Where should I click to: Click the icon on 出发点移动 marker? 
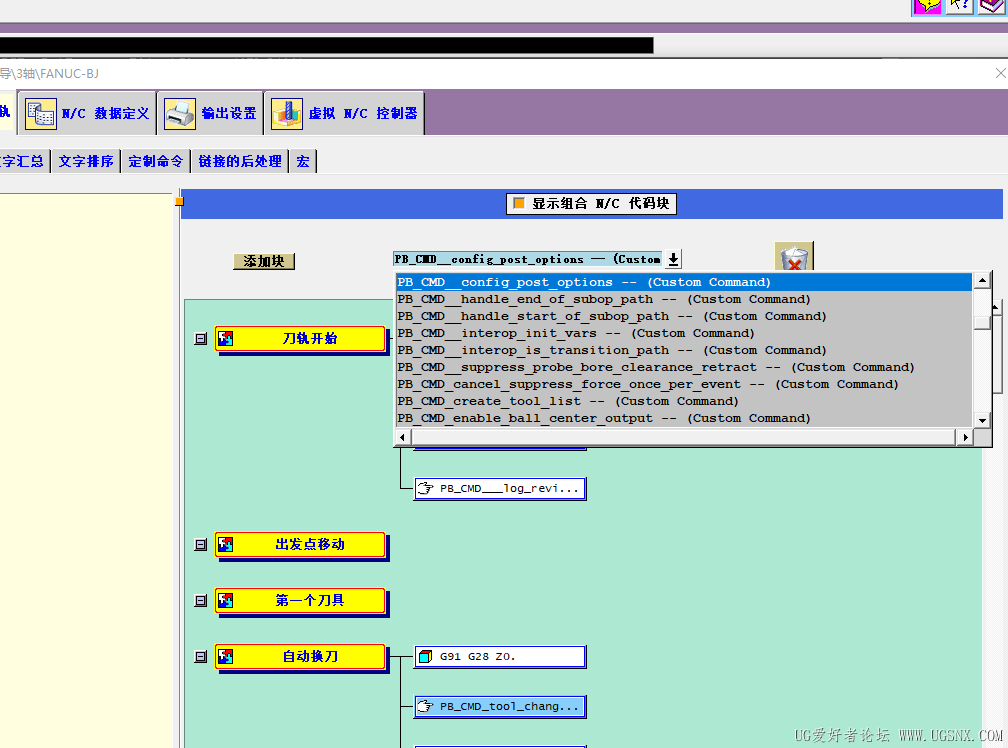(x=226, y=544)
